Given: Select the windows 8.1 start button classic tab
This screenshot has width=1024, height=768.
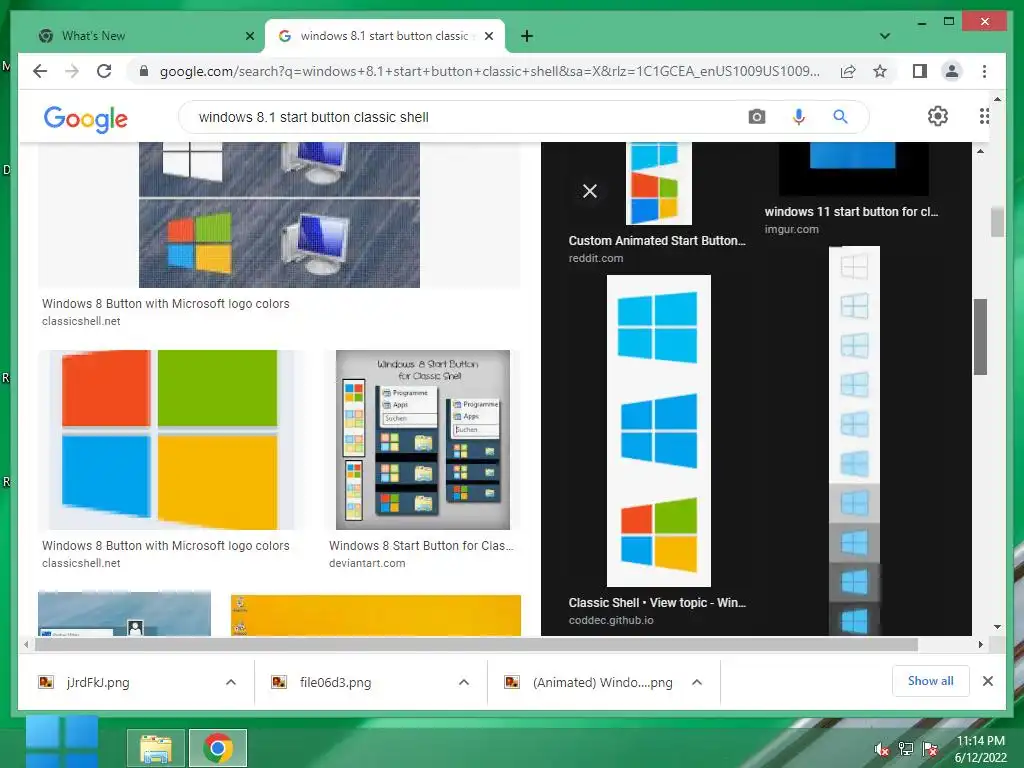Looking at the screenshot, I should (x=385, y=36).
